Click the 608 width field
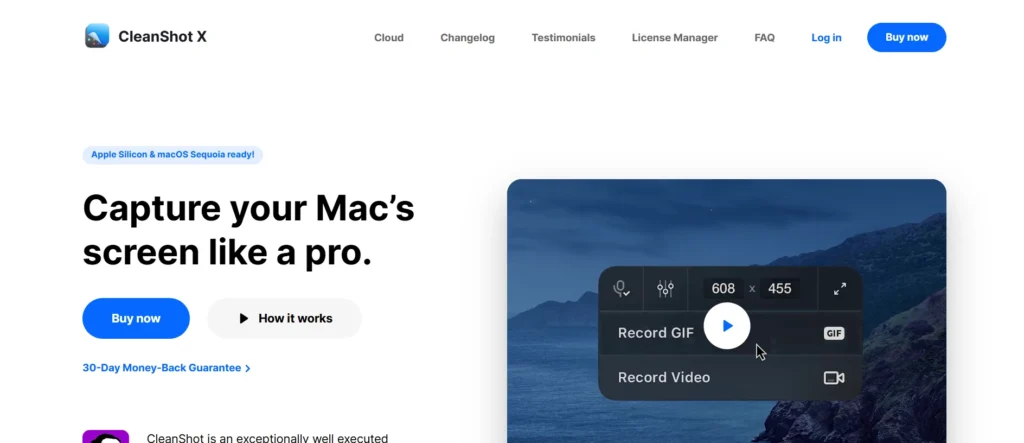1024x443 pixels. point(723,289)
